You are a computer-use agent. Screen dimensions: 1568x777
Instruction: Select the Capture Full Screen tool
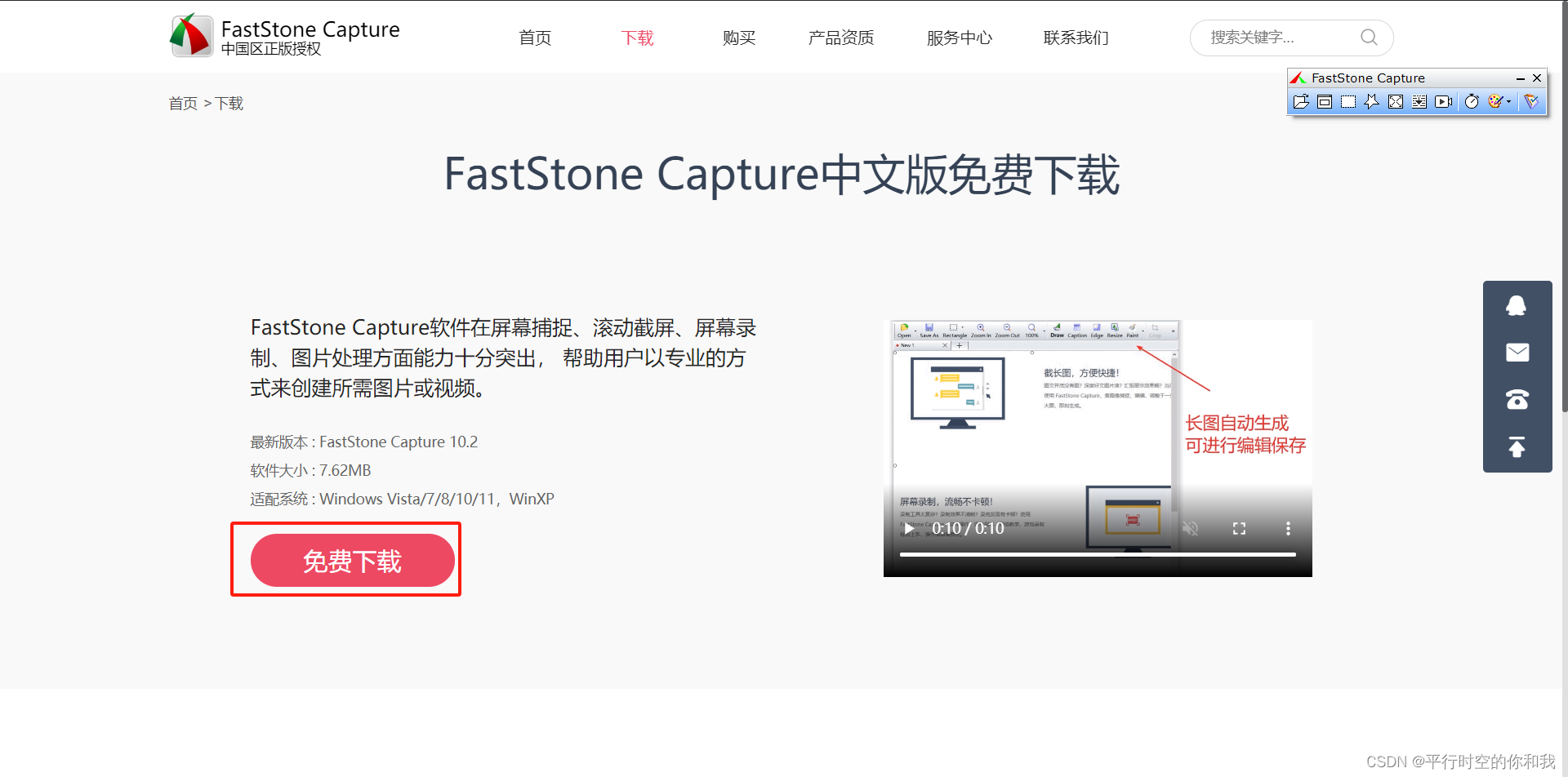(1396, 101)
